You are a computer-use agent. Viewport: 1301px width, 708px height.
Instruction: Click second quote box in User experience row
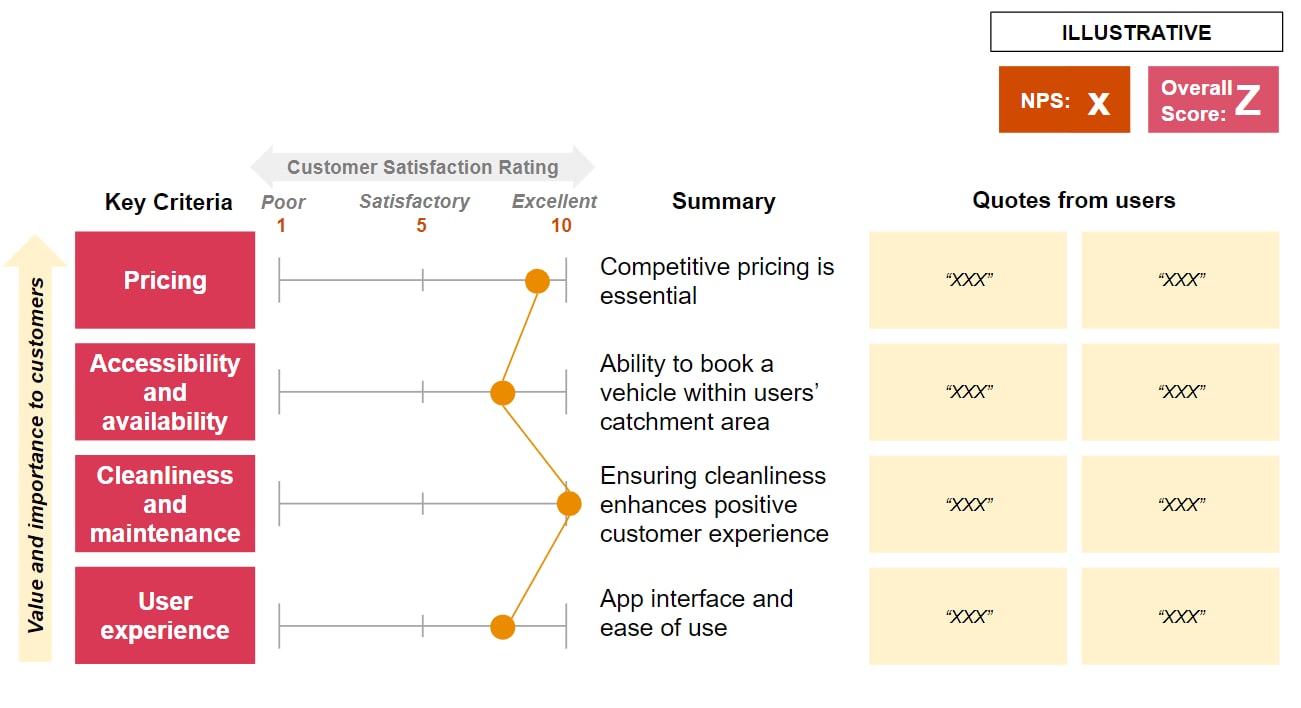point(1180,616)
